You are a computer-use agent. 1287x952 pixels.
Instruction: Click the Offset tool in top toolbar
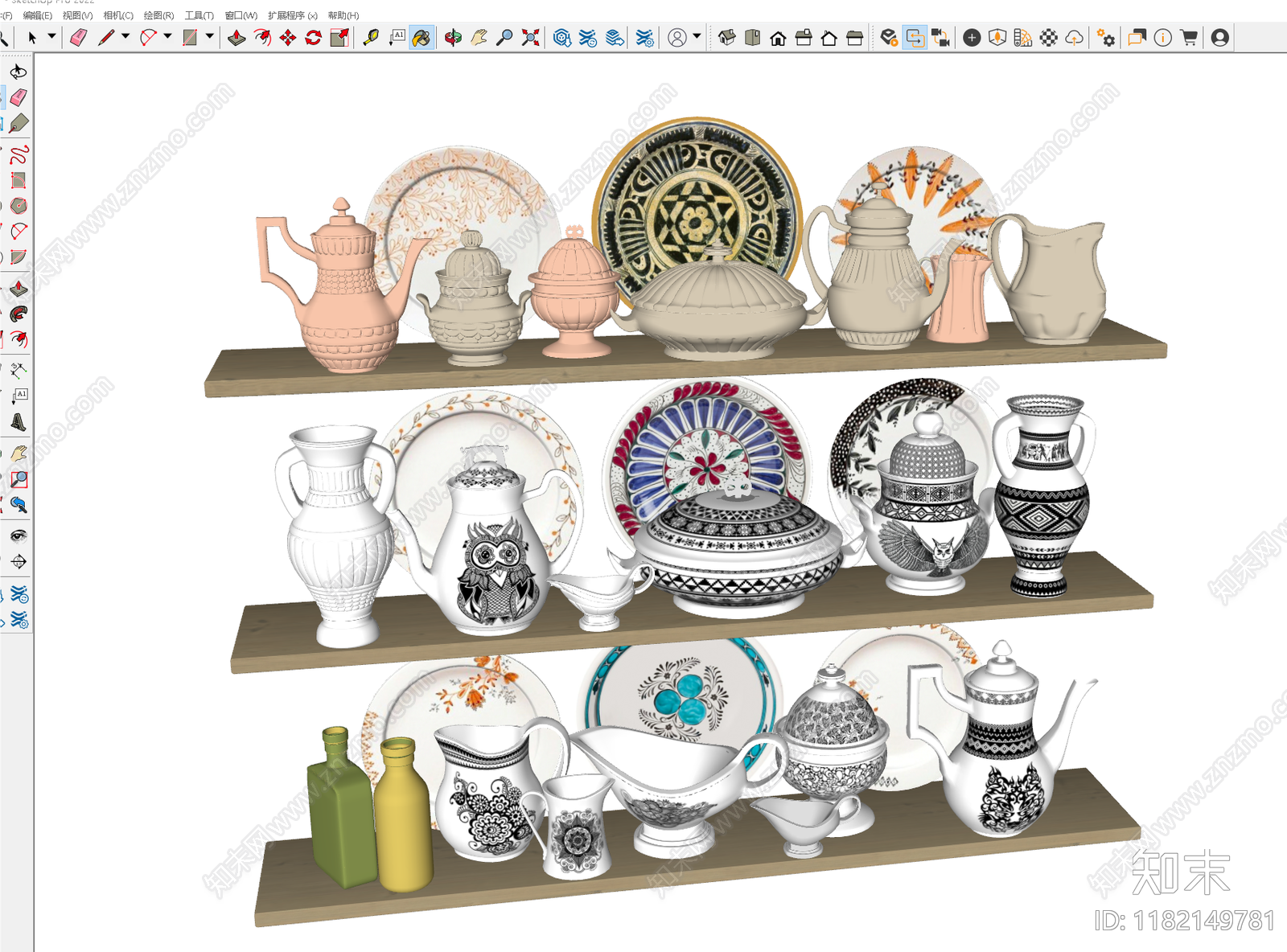coord(262,38)
